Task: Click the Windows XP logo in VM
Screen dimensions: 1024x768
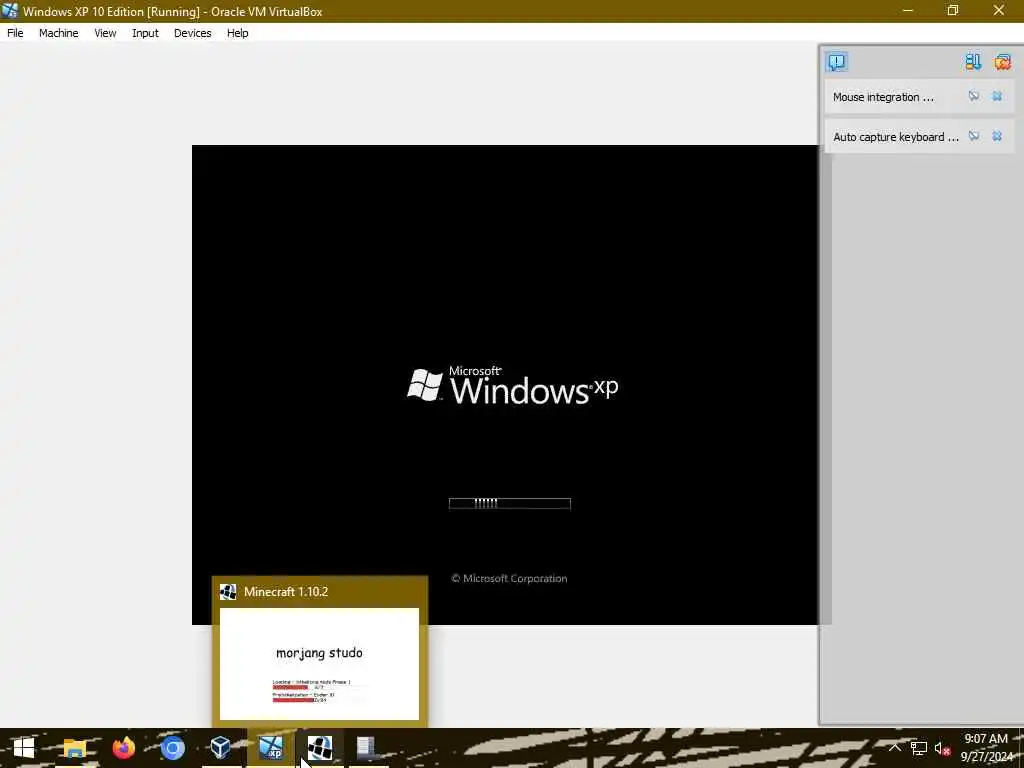Action: pos(513,385)
